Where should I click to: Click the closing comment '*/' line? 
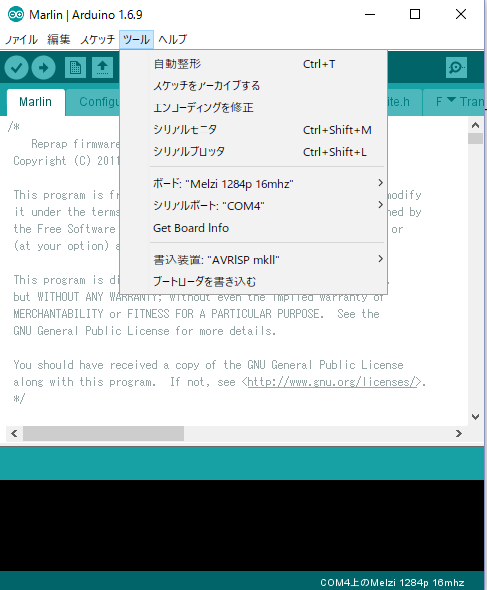[x=19, y=398]
